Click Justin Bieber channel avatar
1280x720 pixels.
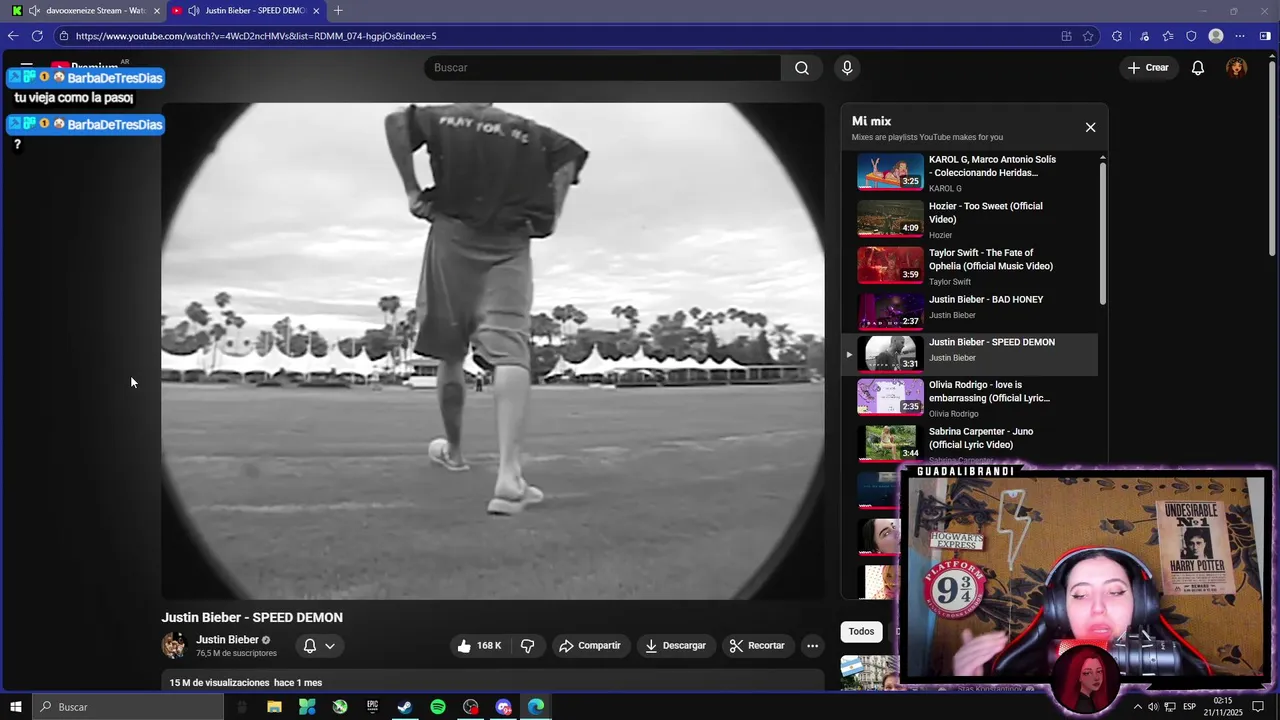(174, 646)
